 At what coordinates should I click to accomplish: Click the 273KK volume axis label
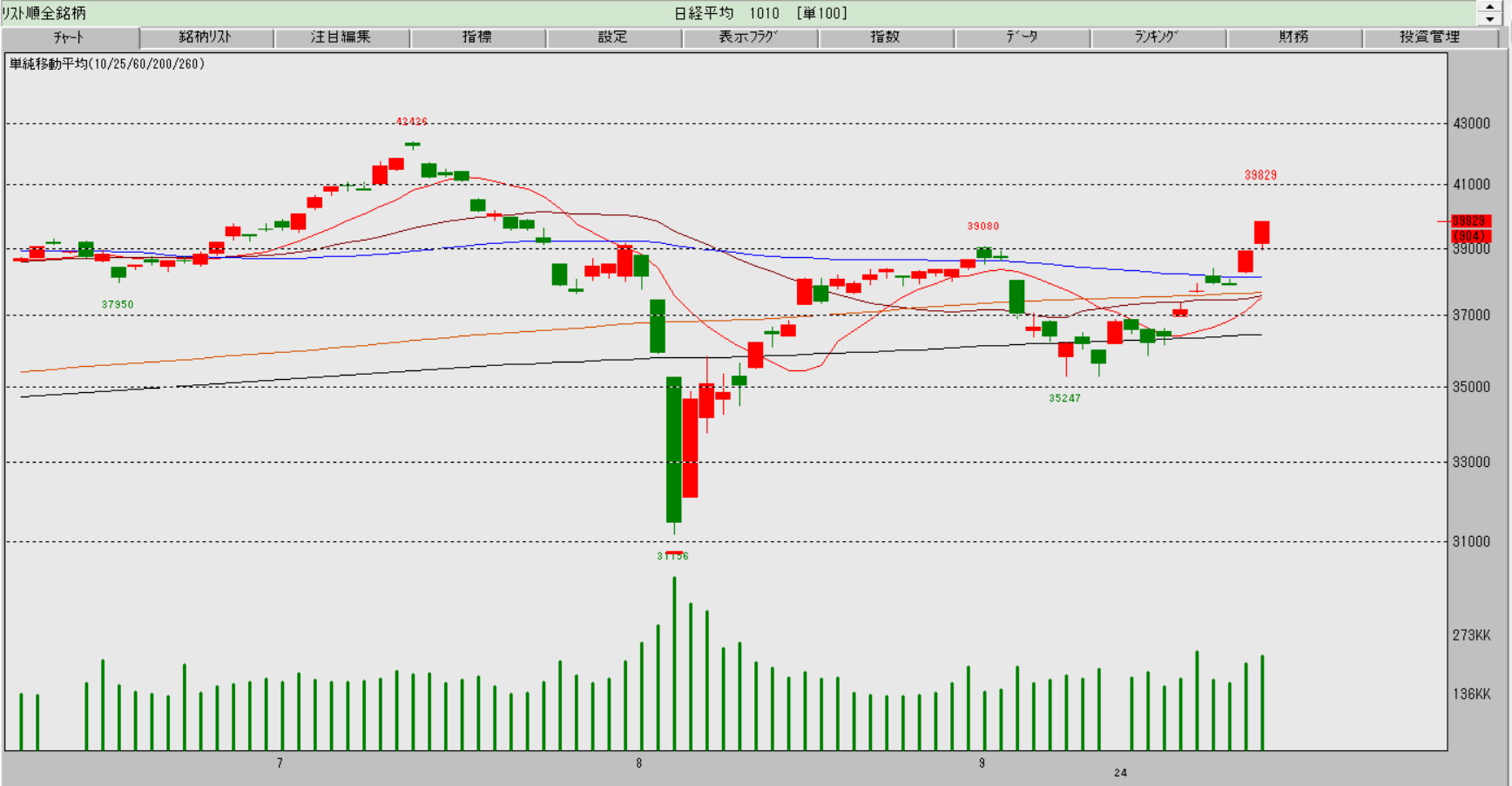tap(1472, 635)
